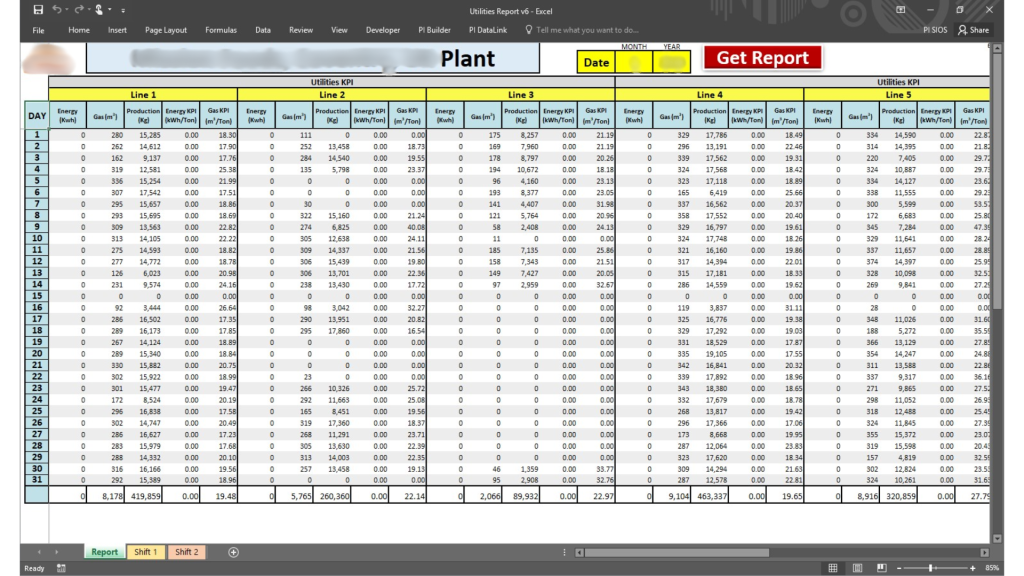Click the Redo arrow icon
Screen dimensions: 1024x576
[78, 10]
